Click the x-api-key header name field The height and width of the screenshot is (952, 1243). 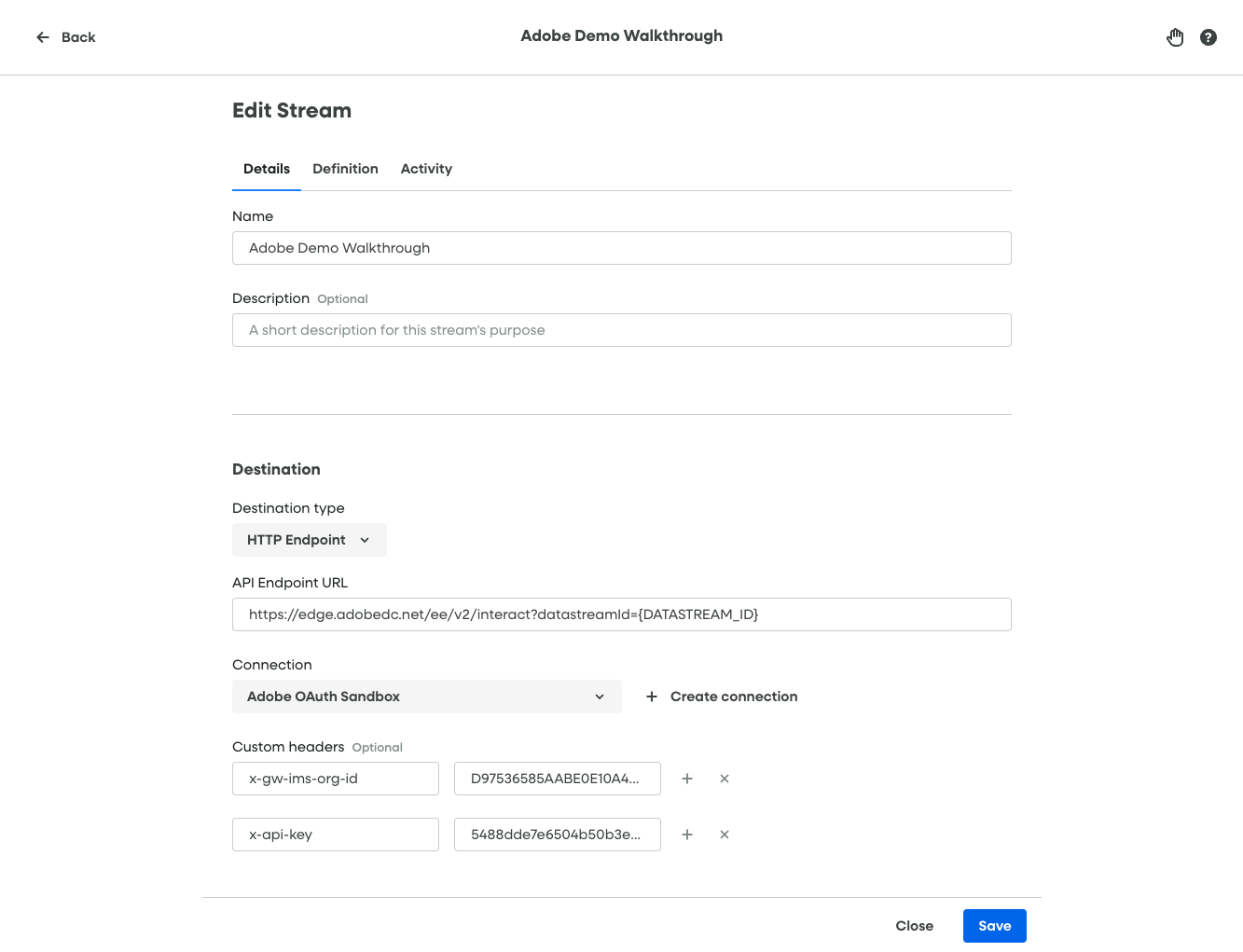(x=335, y=835)
